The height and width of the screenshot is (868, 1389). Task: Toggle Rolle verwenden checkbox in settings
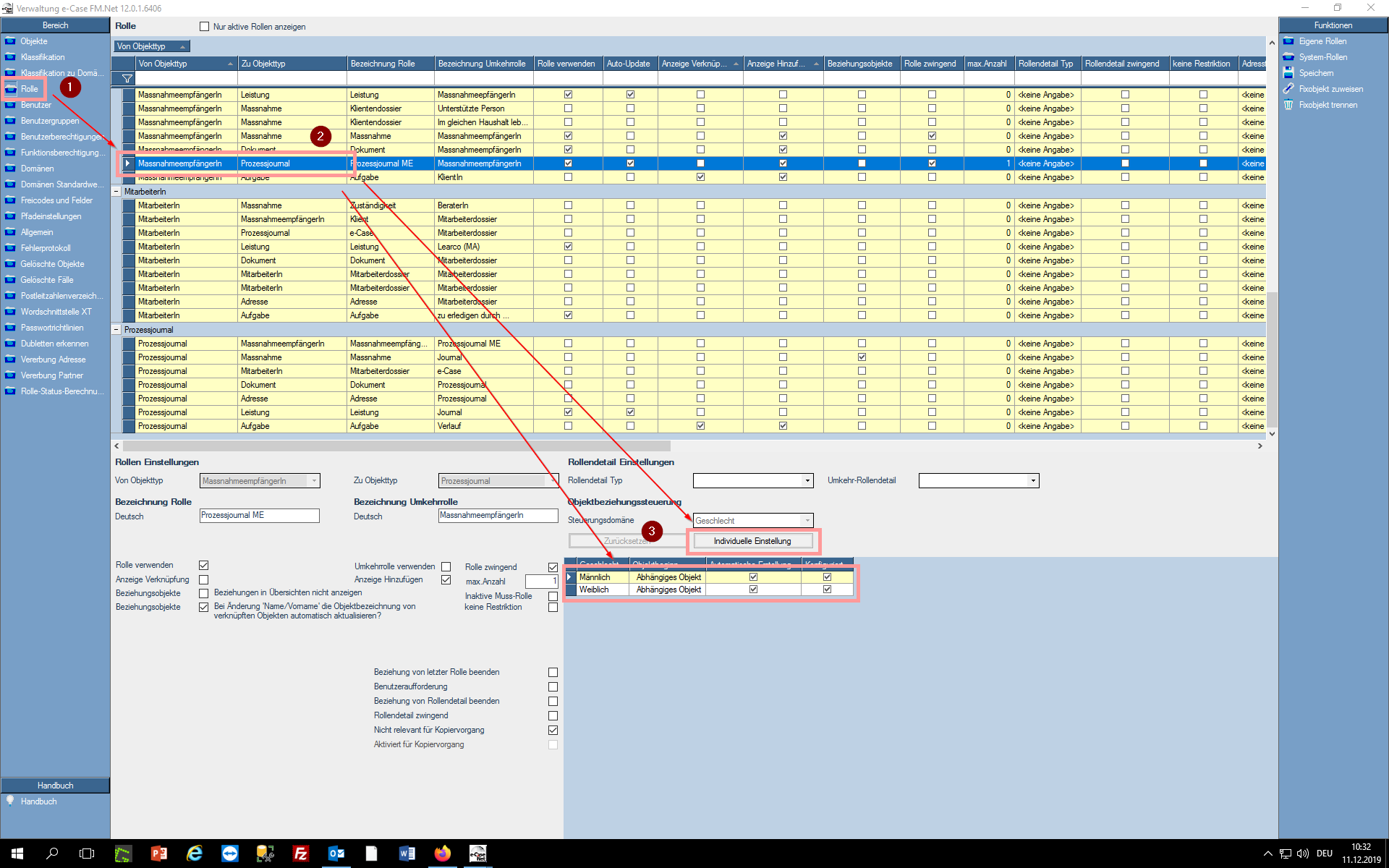pyautogui.click(x=204, y=566)
